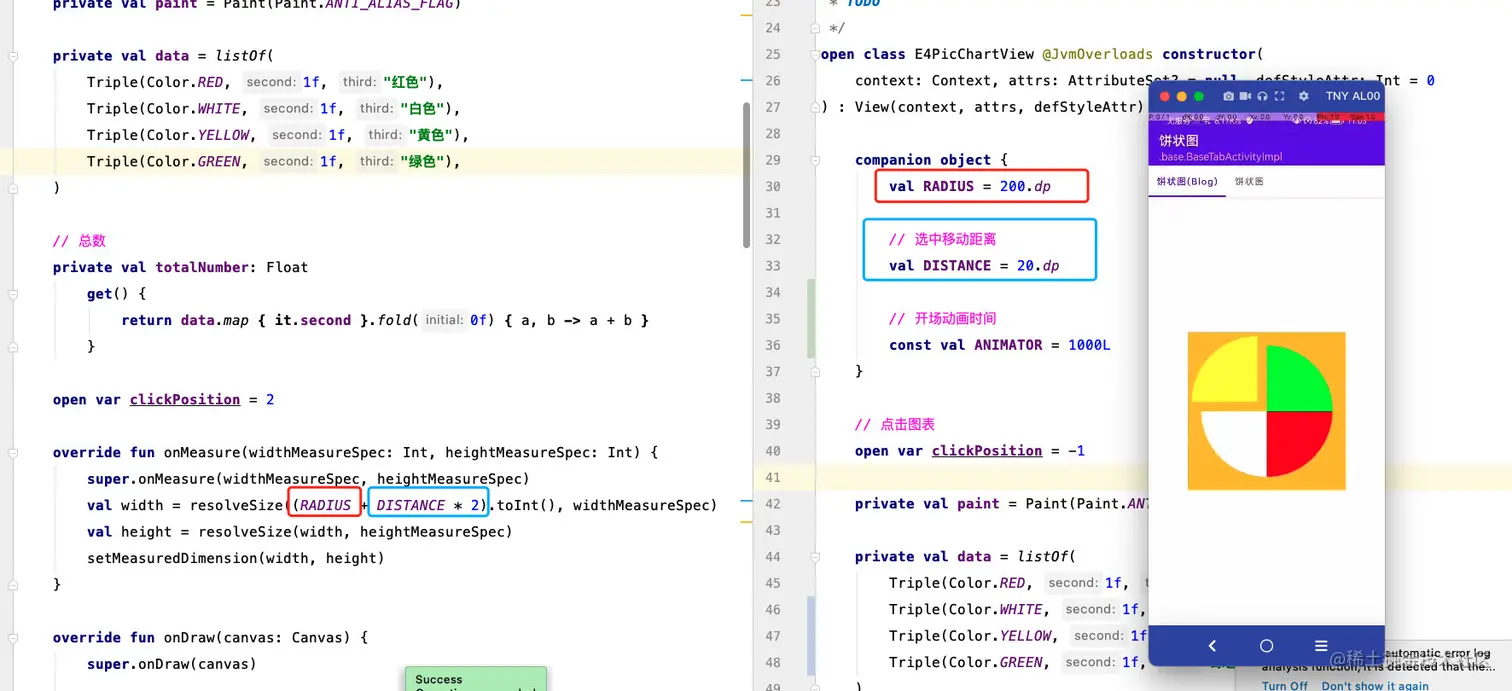Image resolution: width=1512 pixels, height=691 pixels.
Task: Click the Turn Off link
Action: pyautogui.click(x=1285, y=686)
